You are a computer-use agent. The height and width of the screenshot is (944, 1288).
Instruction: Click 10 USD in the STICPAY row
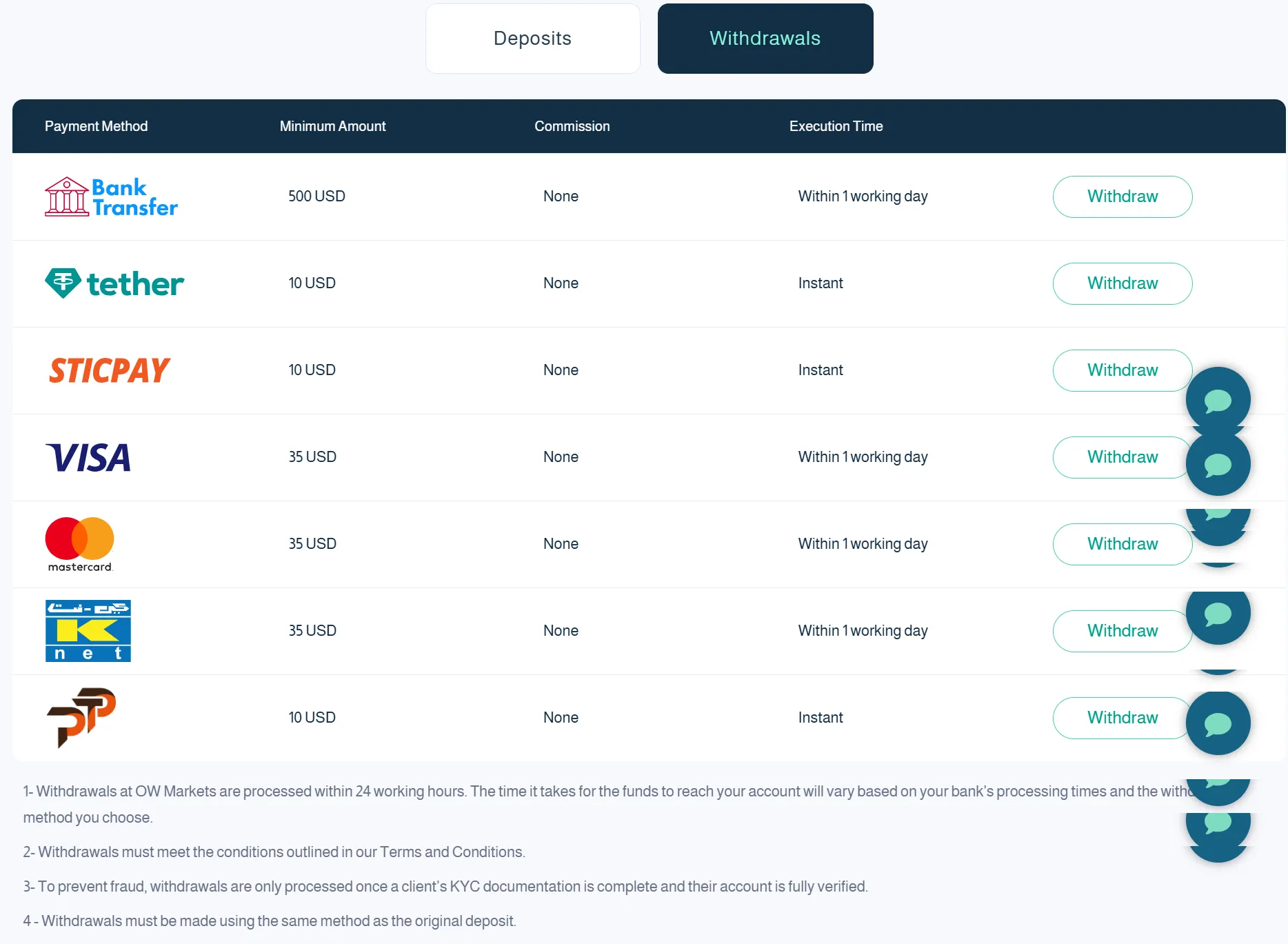312,370
